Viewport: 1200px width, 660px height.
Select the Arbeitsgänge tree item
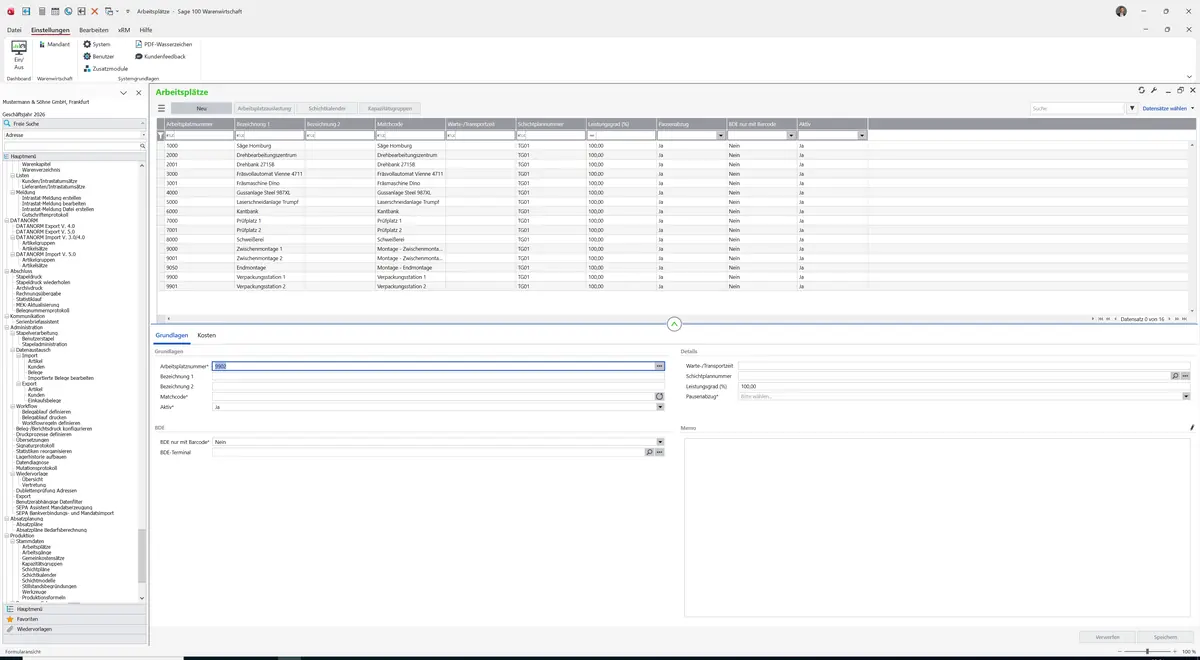coord(36,552)
